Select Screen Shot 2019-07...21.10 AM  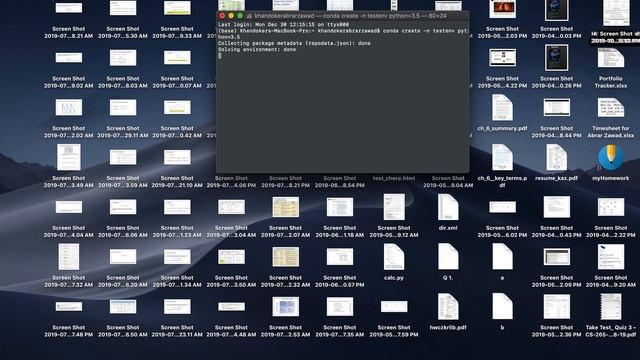(x=177, y=158)
